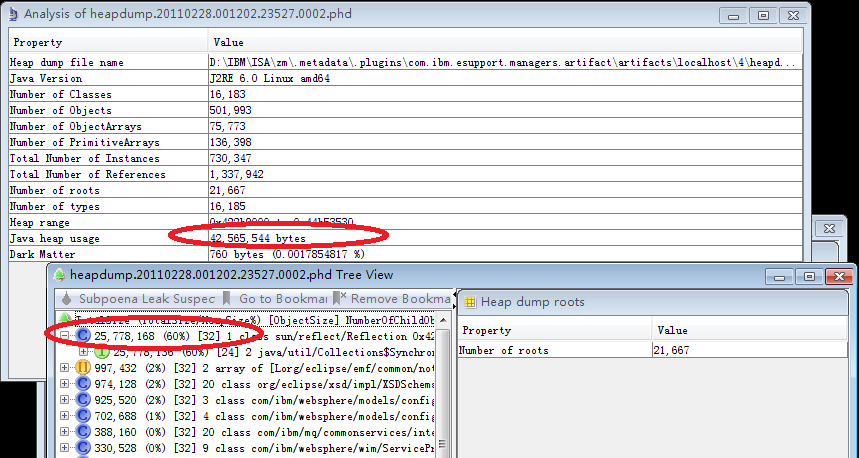
Task: Click the Heap dump roots grid icon
Action: coord(469,302)
